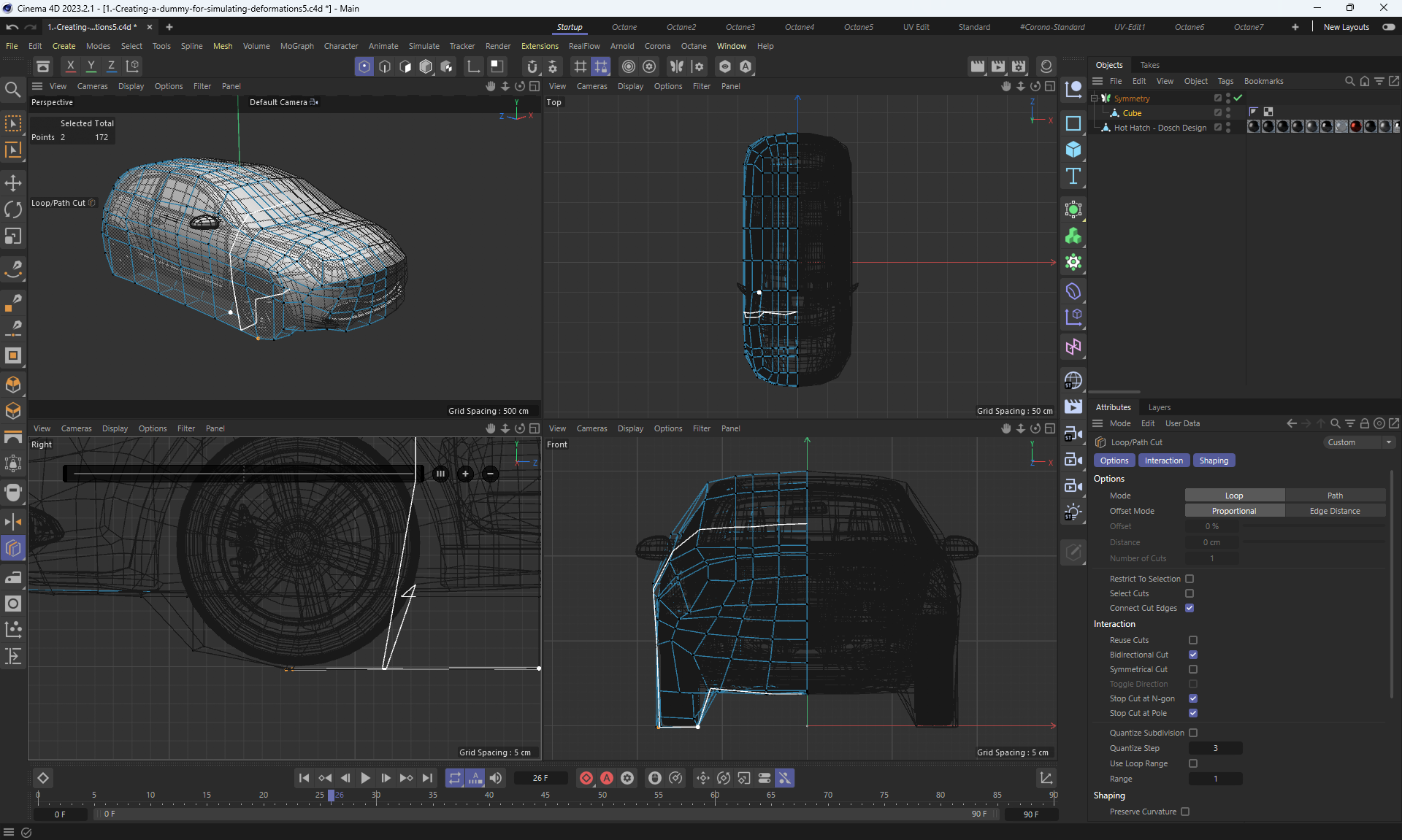Click the Cube primitive icon
This screenshot has width=1402, height=840.
coord(1073,150)
